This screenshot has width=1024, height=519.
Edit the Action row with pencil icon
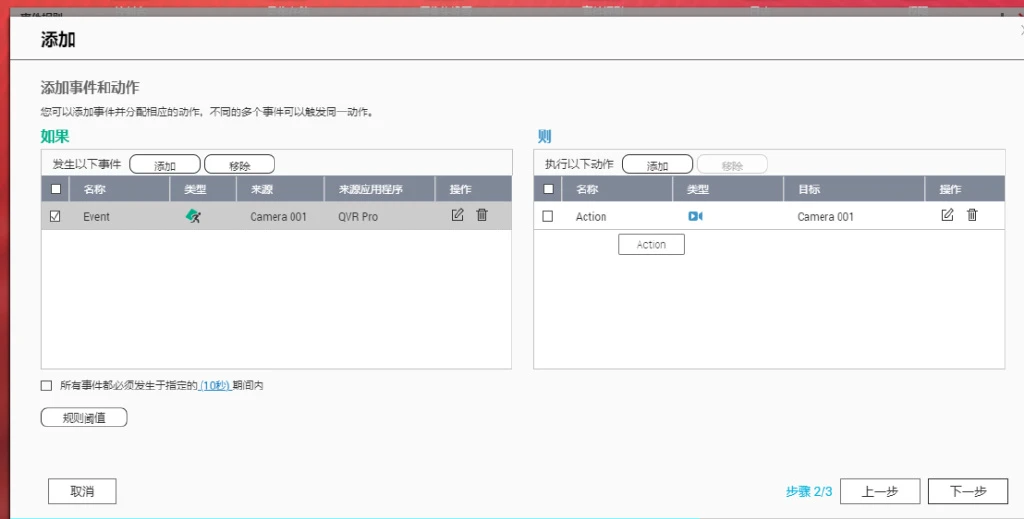coord(947,215)
